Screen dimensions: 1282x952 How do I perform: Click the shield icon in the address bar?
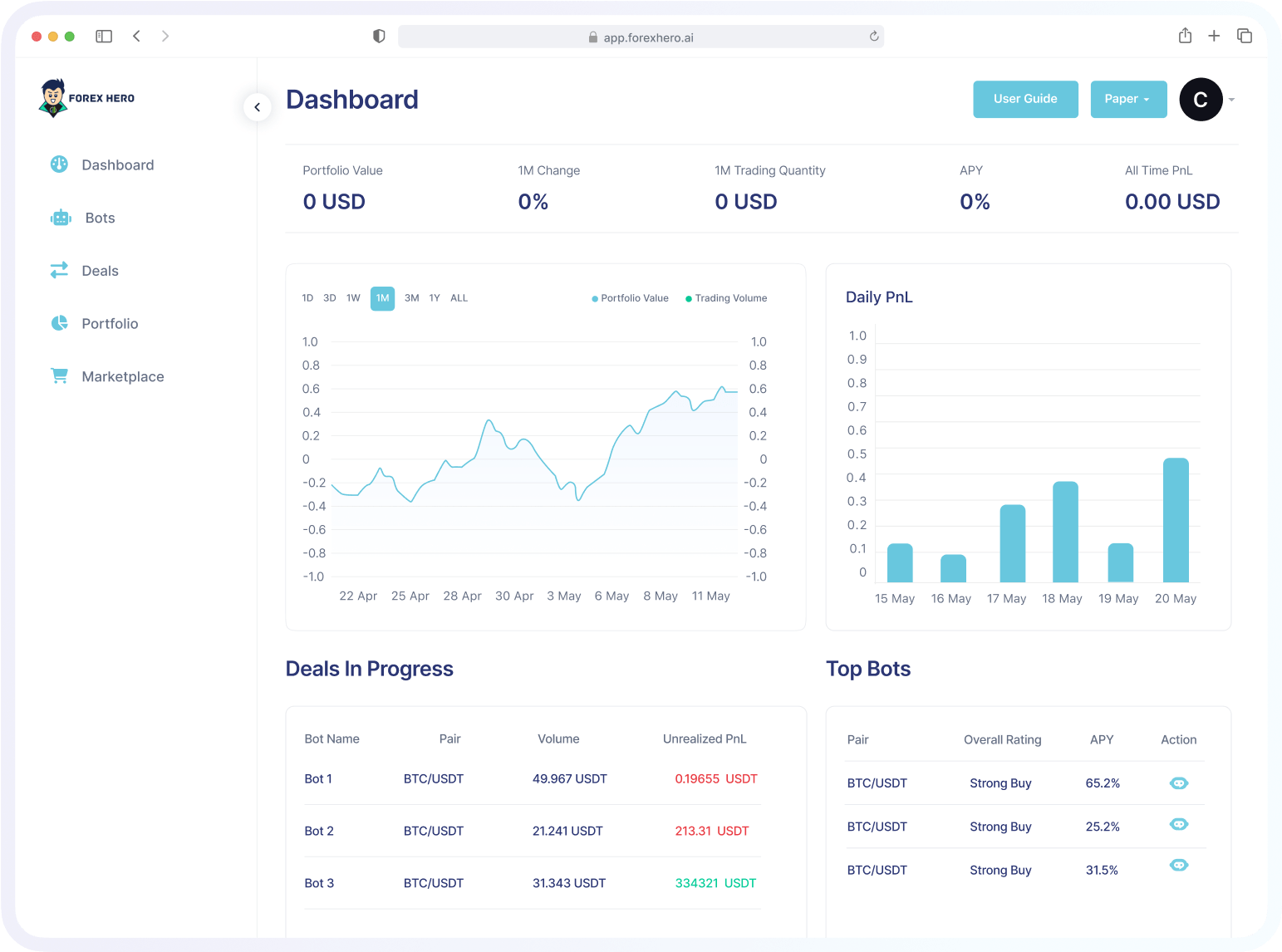coord(379,36)
